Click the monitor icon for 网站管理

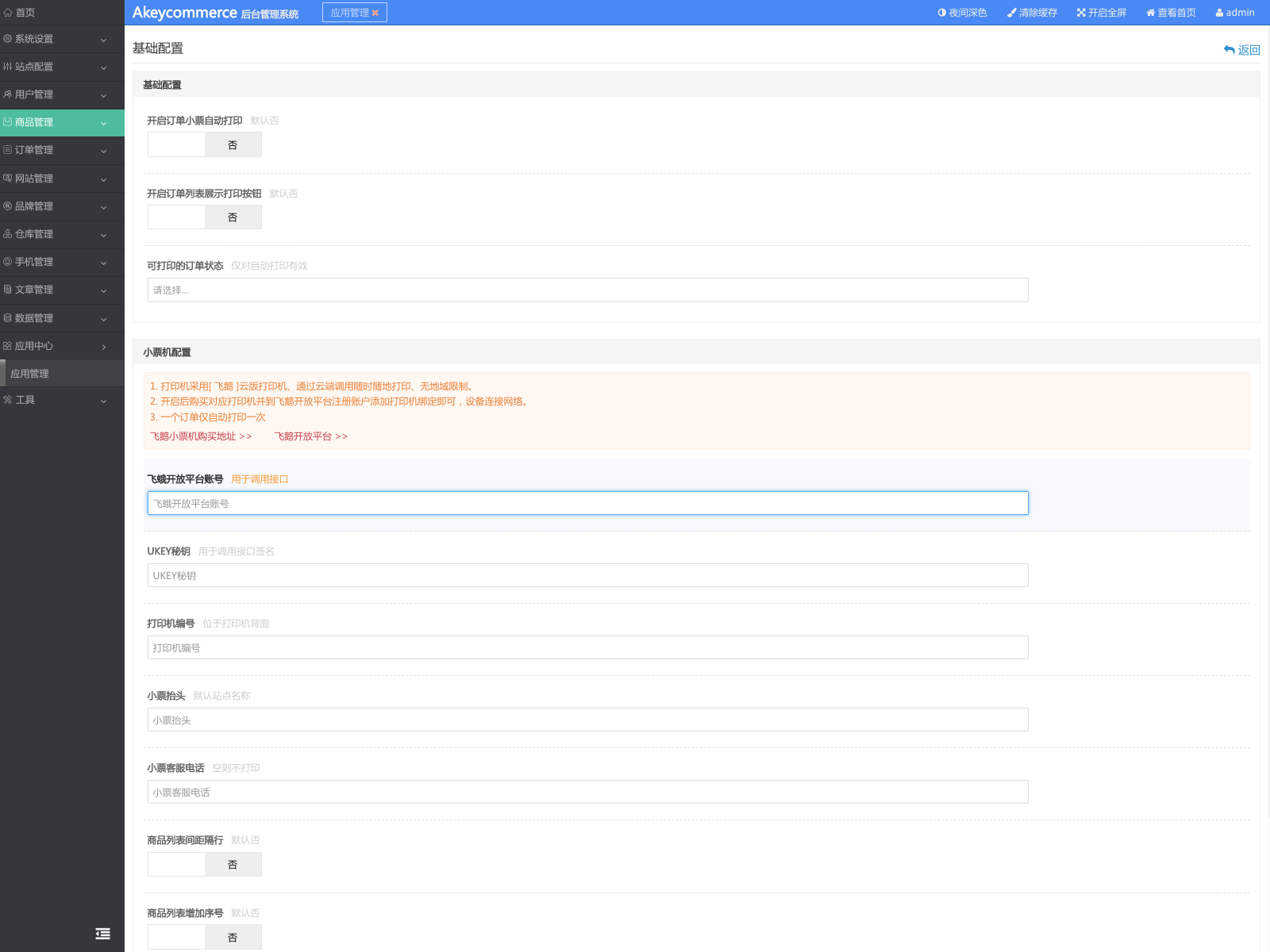click(x=8, y=178)
